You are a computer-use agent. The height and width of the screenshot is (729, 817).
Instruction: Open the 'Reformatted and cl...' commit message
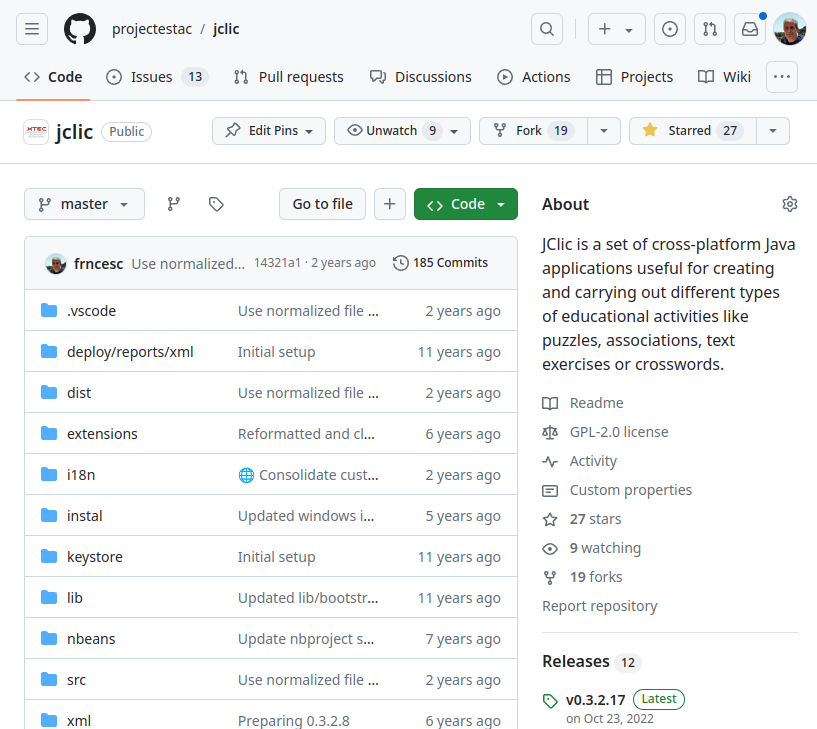(x=306, y=434)
